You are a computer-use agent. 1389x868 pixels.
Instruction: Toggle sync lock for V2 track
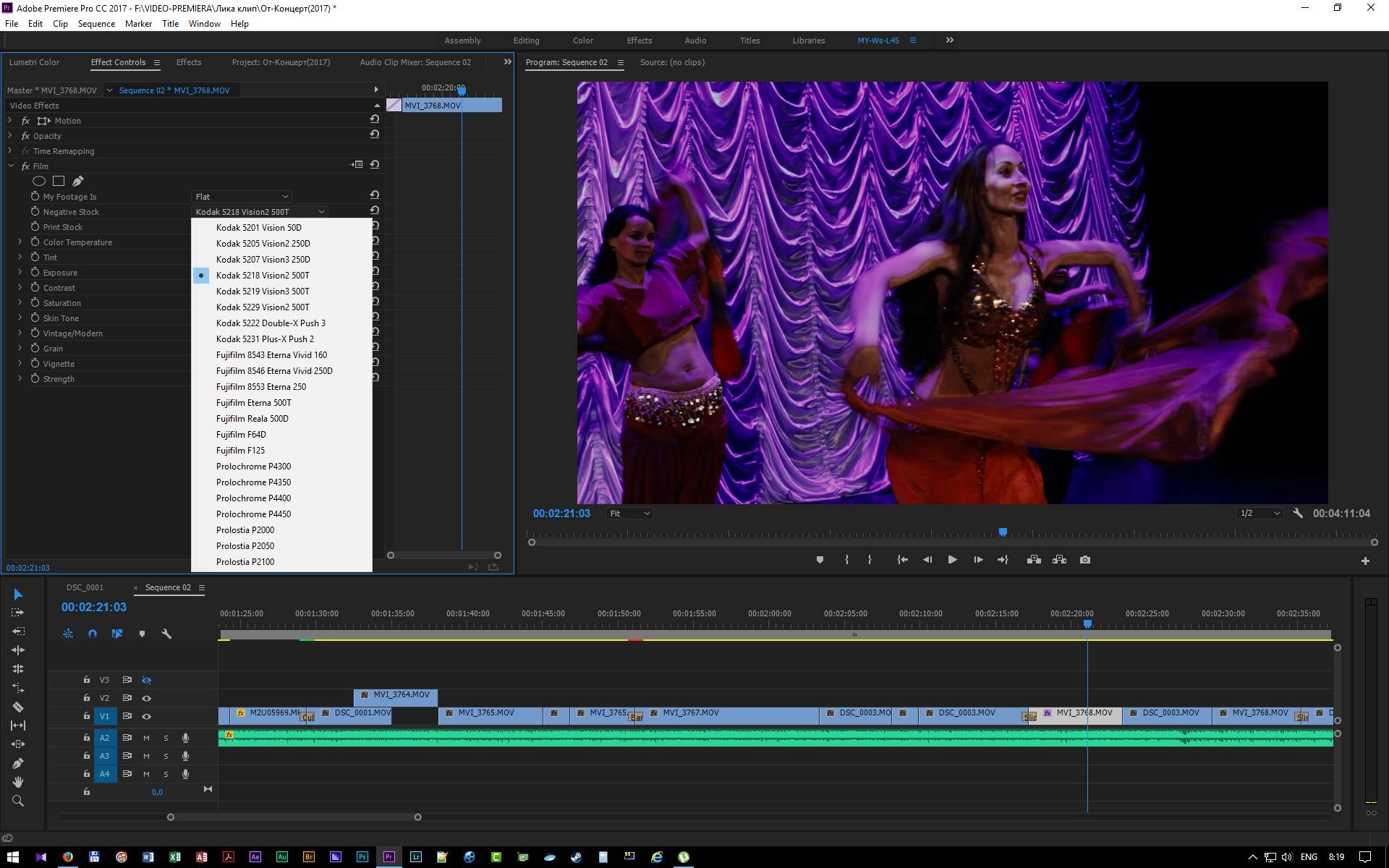(x=127, y=698)
